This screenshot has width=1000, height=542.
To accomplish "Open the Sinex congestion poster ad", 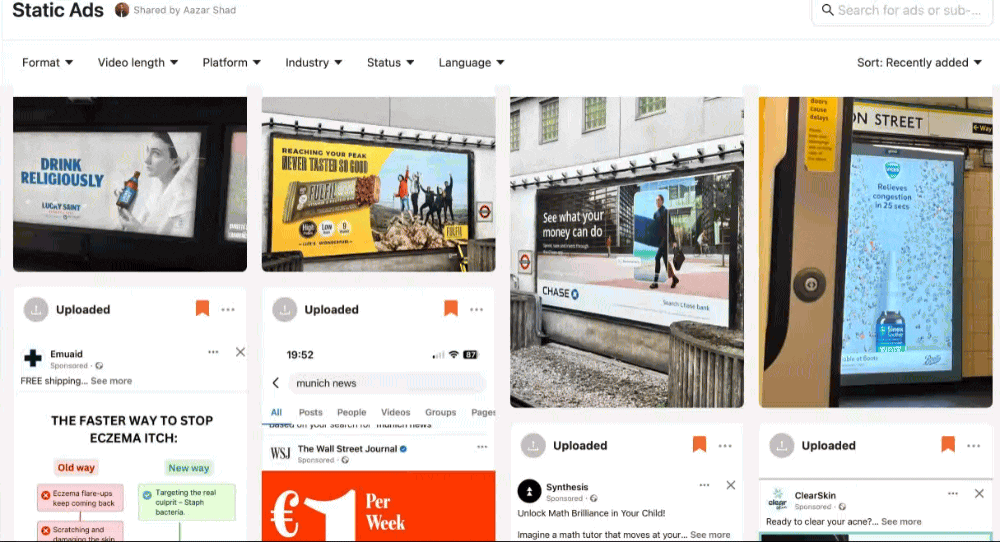I will [x=876, y=252].
